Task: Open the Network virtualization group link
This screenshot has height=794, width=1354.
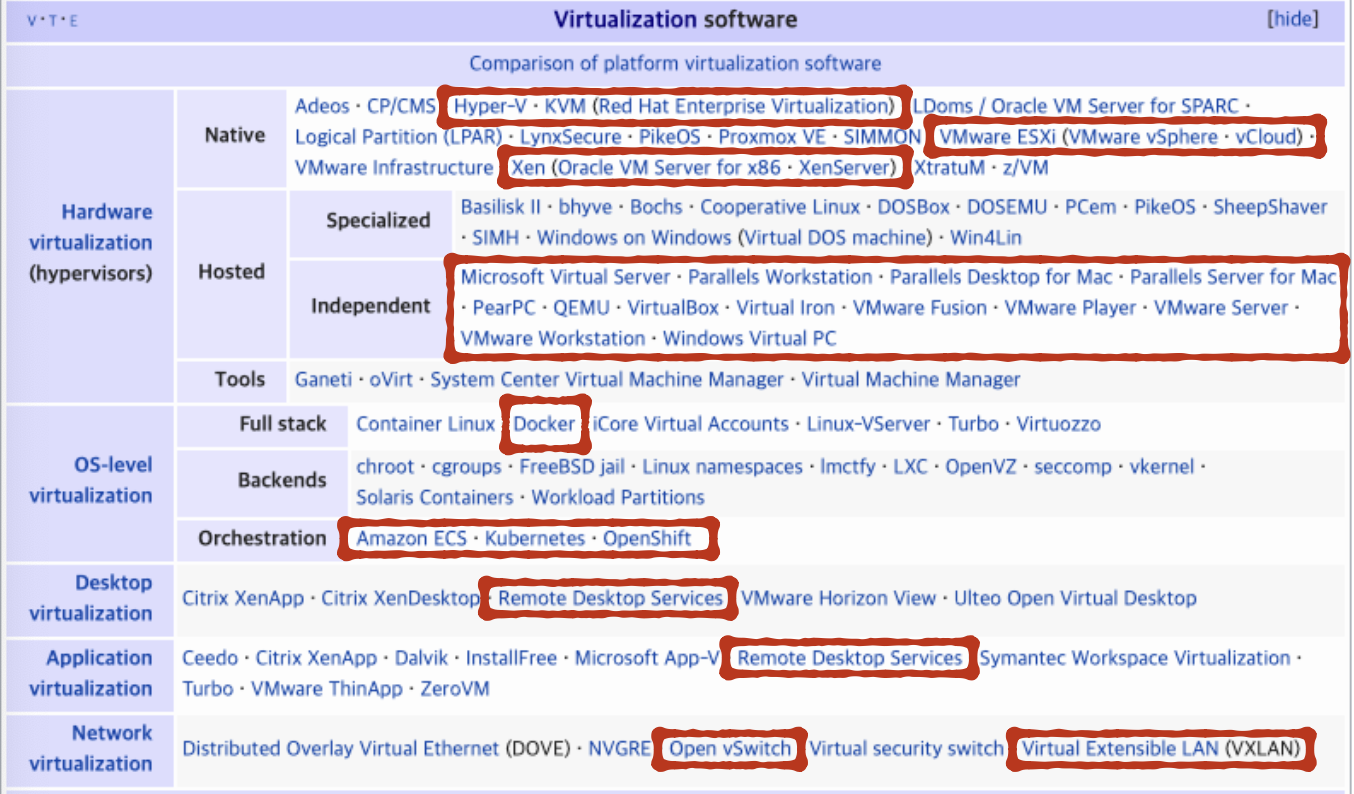Action: (91, 748)
